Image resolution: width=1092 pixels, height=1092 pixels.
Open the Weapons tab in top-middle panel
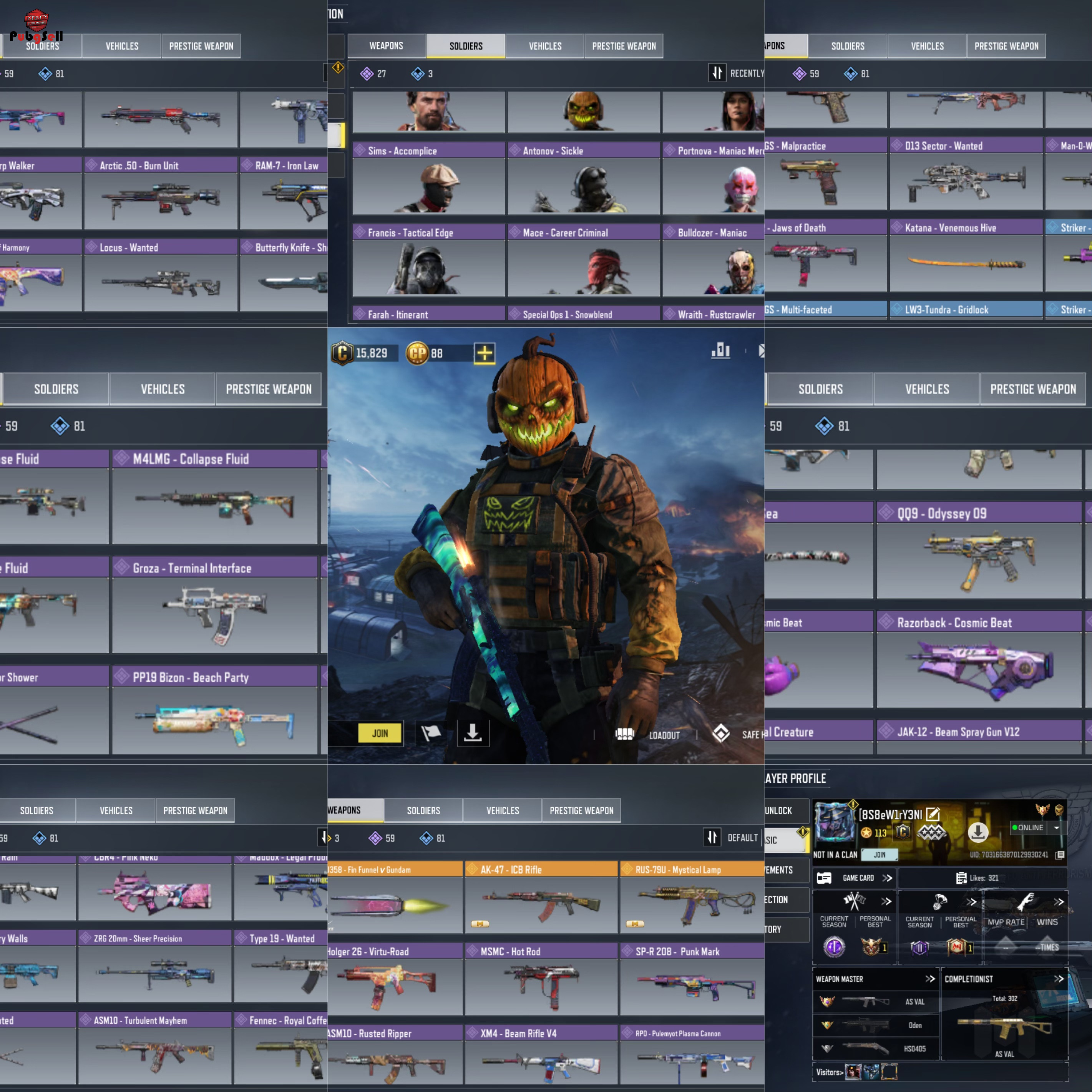click(x=386, y=46)
